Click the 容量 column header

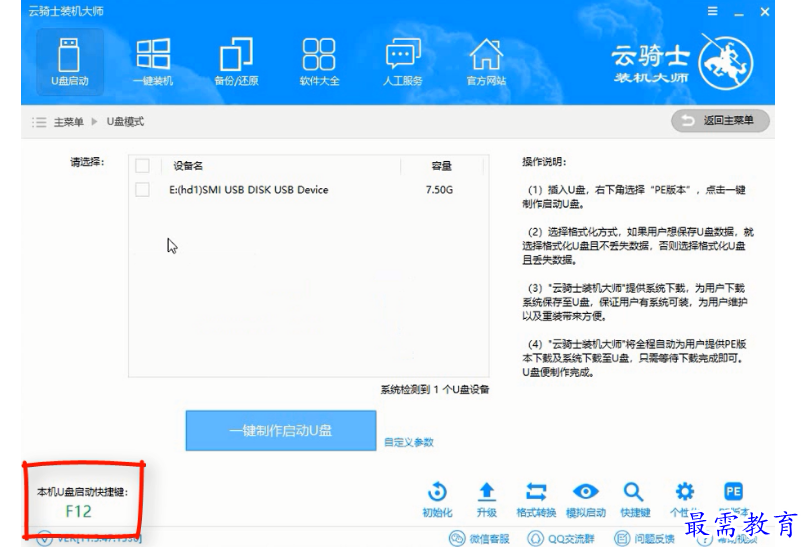click(x=441, y=166)
